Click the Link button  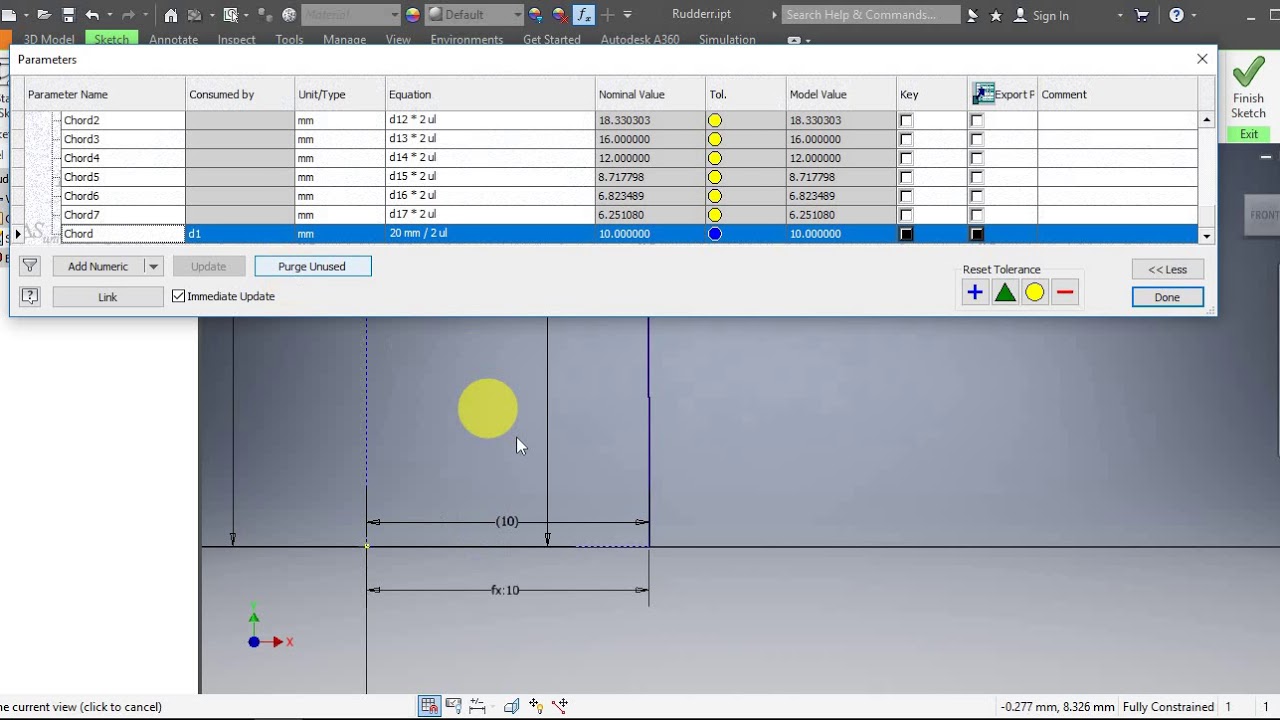pos(107,297)
